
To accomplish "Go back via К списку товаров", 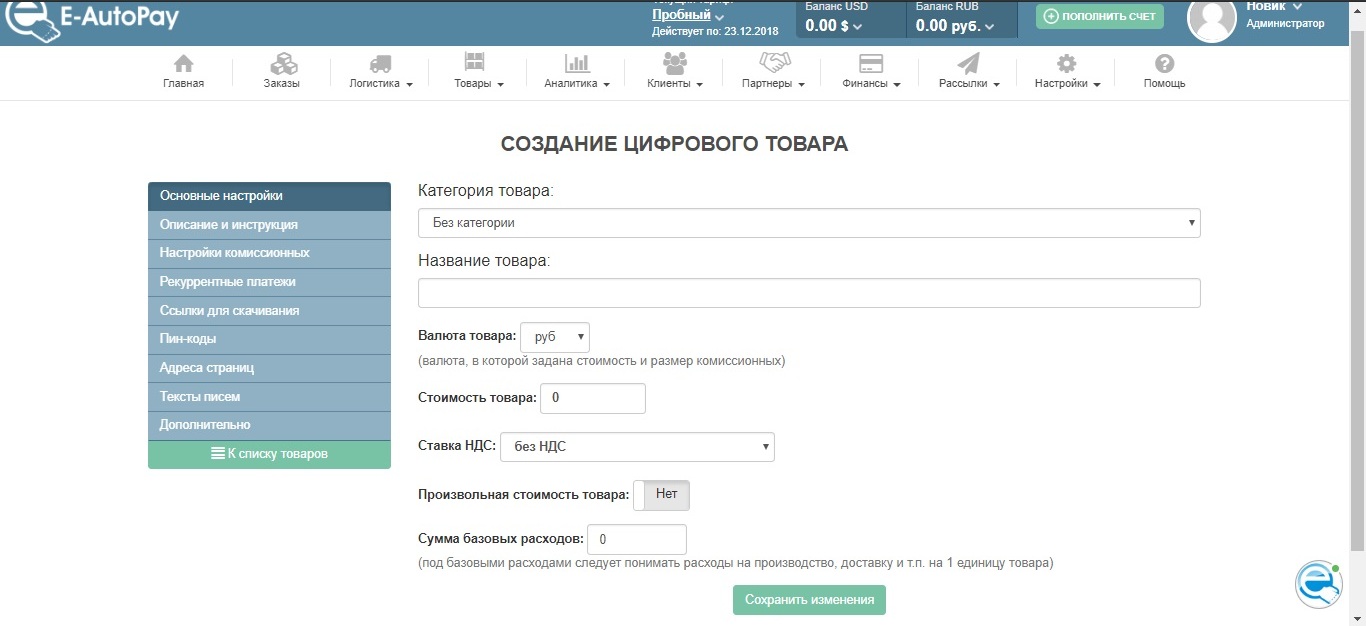I will click(x=269, y=454).
